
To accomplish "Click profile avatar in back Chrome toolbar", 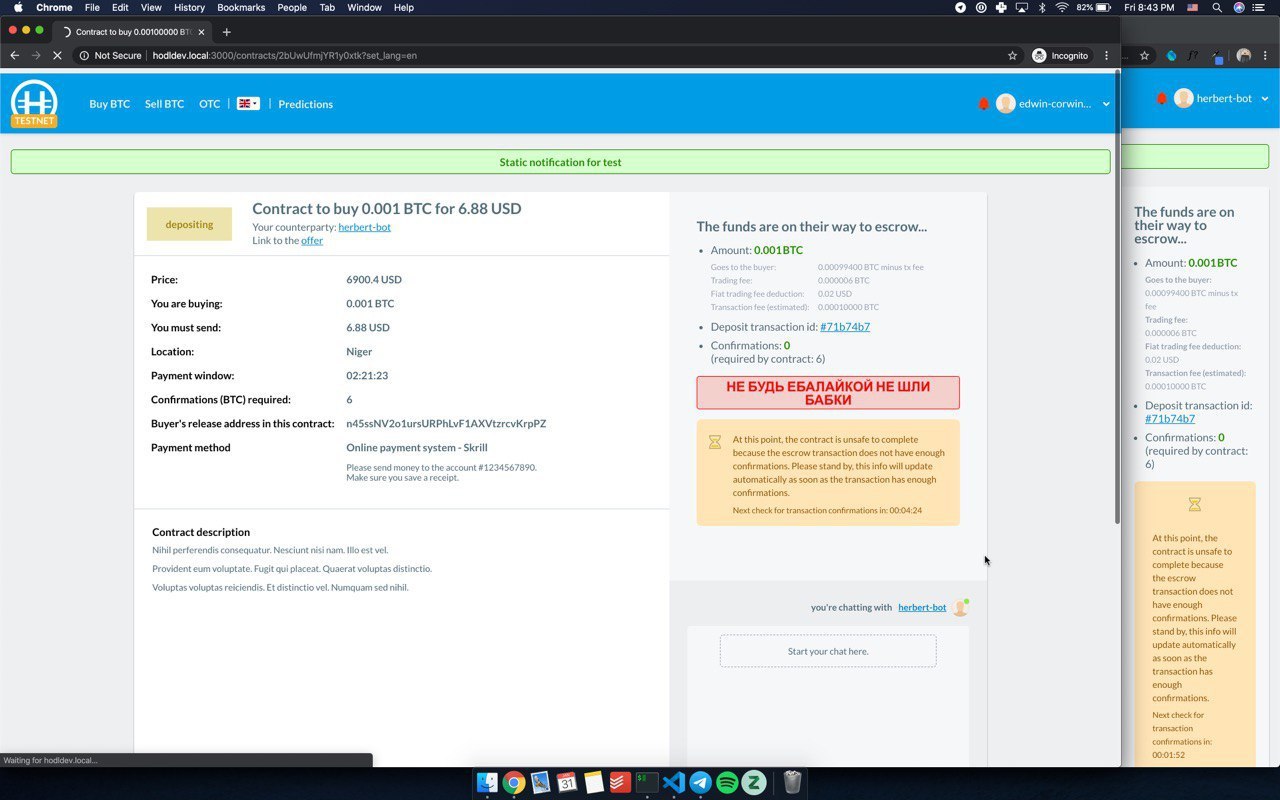I will click(1244, 56).
